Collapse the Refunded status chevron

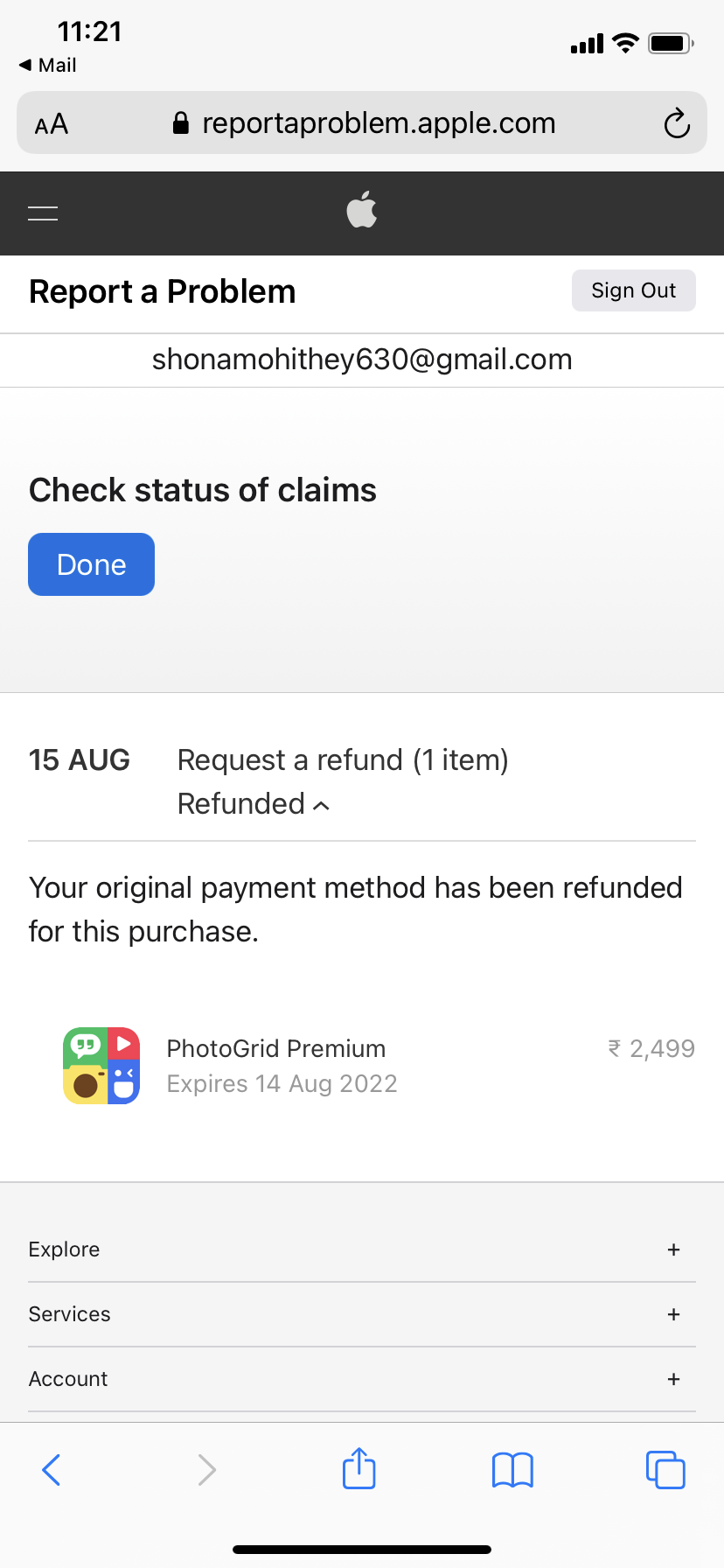click(322, 806)
